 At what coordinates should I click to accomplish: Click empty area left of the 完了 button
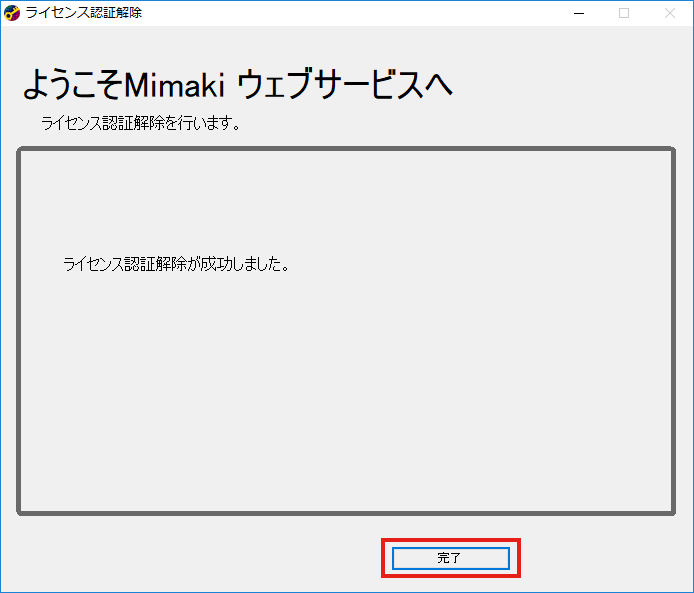coord(200,558)
